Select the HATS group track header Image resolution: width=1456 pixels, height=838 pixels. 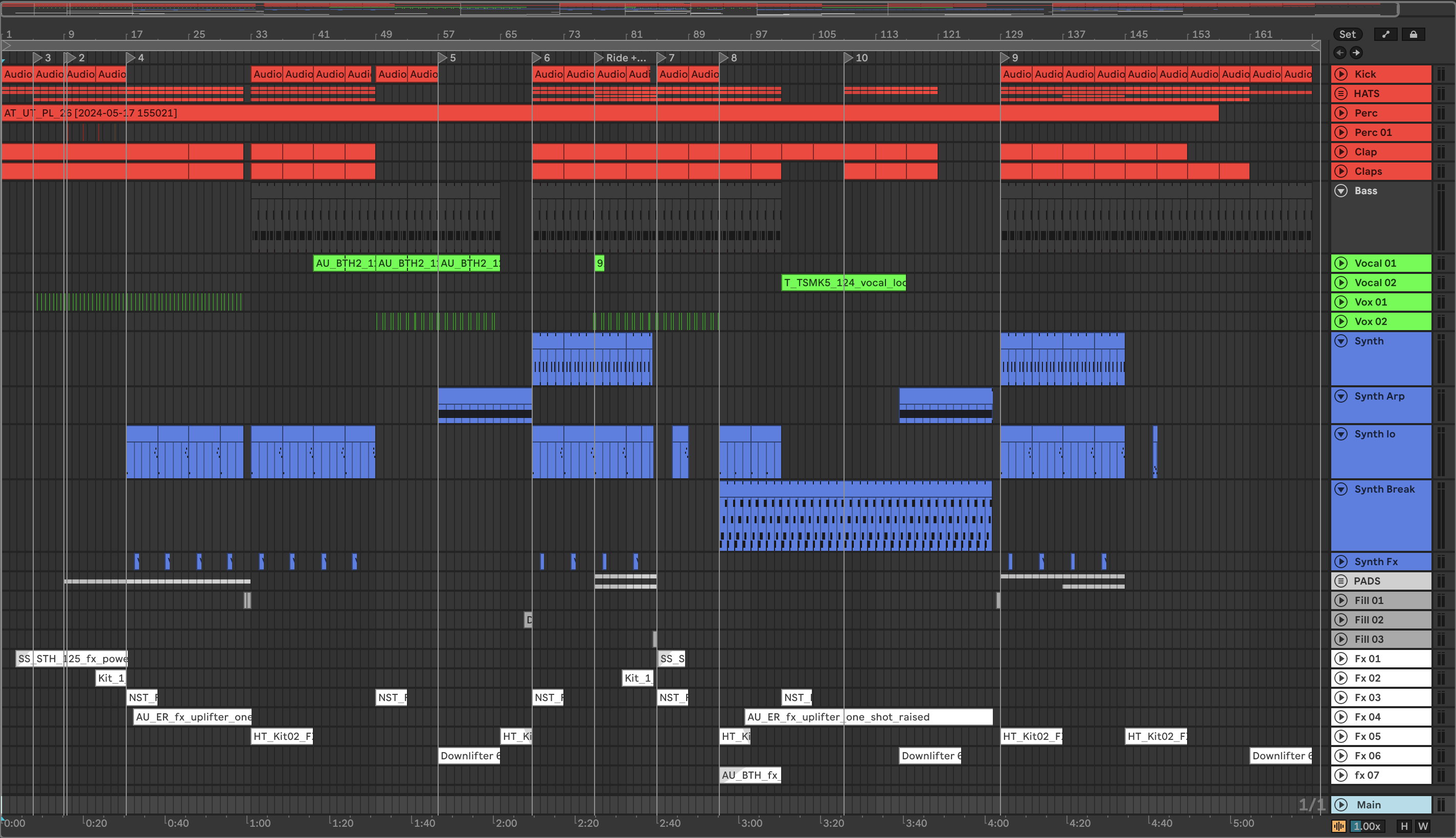point(1381,93)
